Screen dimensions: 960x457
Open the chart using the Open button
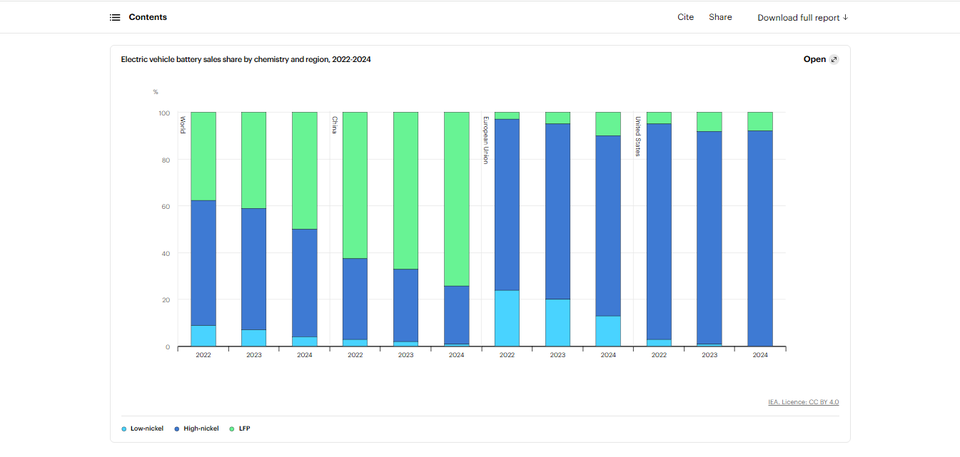point(815,59)
